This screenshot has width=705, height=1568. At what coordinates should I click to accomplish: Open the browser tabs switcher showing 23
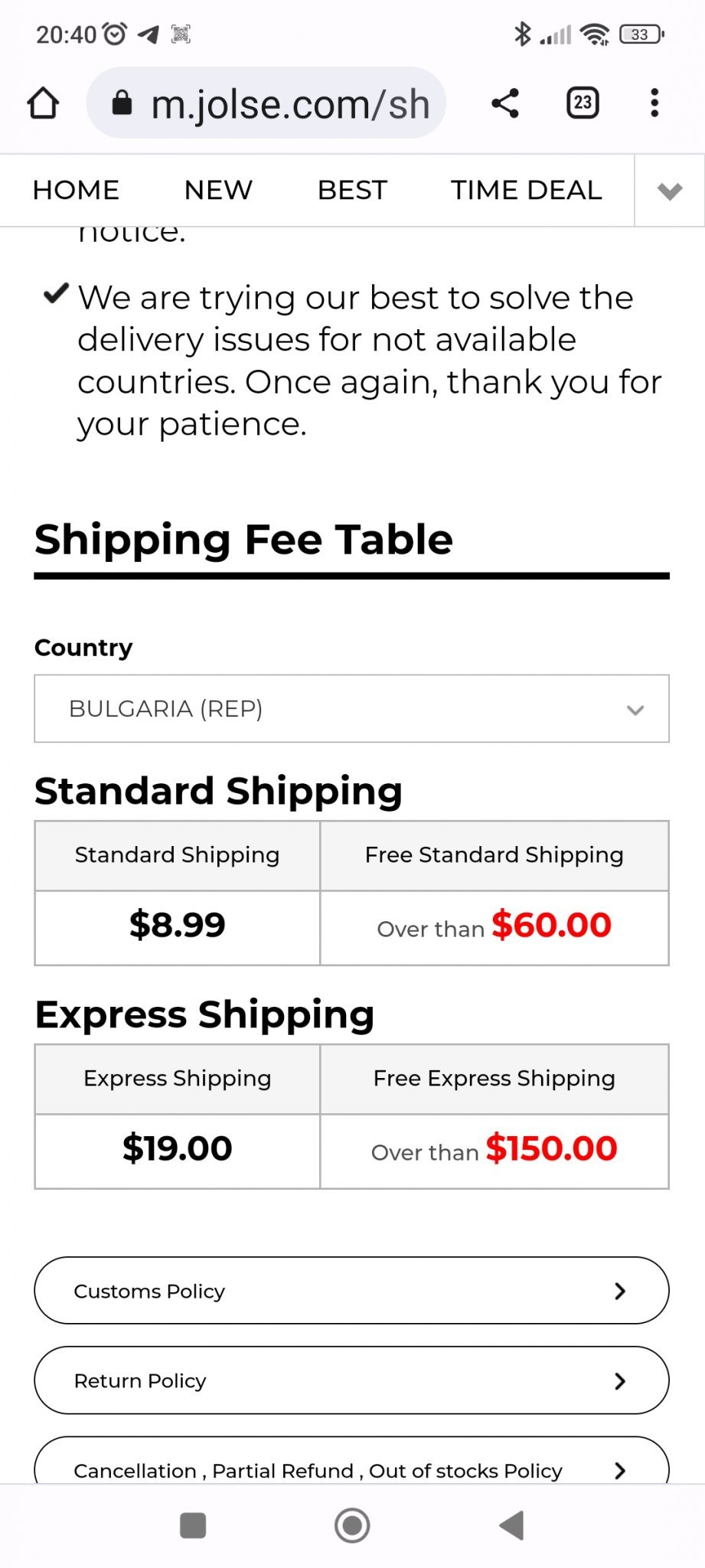click(583, 103)
